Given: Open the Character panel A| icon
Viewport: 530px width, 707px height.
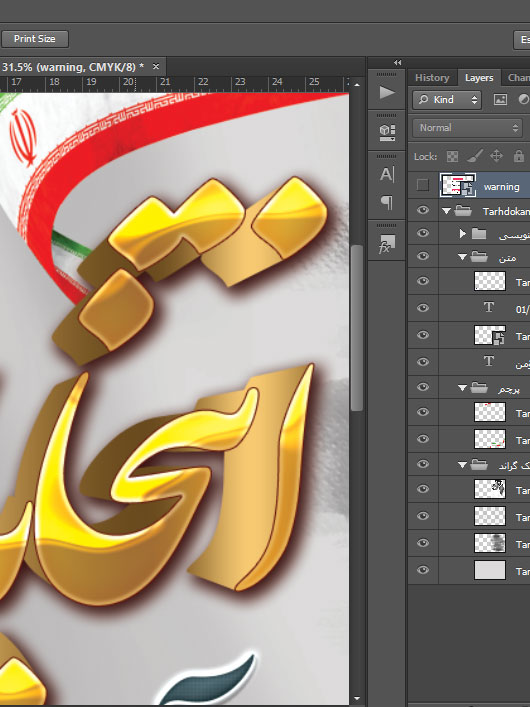Looking at the screenshot, I should 387,174.
